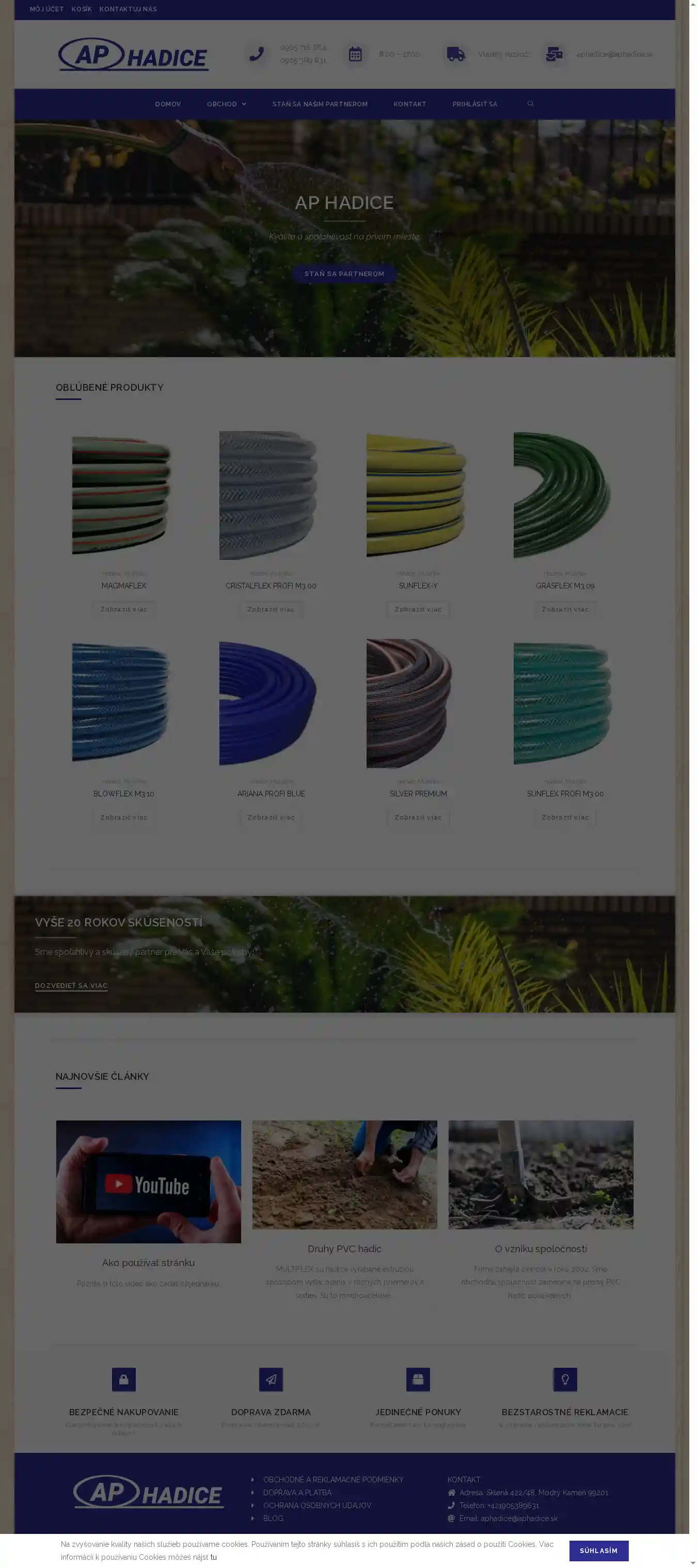Viewport: 697px width, 1568px height.
Task: Open Zobraziť viac for Magmaflex
Action: tap(123, 610)
